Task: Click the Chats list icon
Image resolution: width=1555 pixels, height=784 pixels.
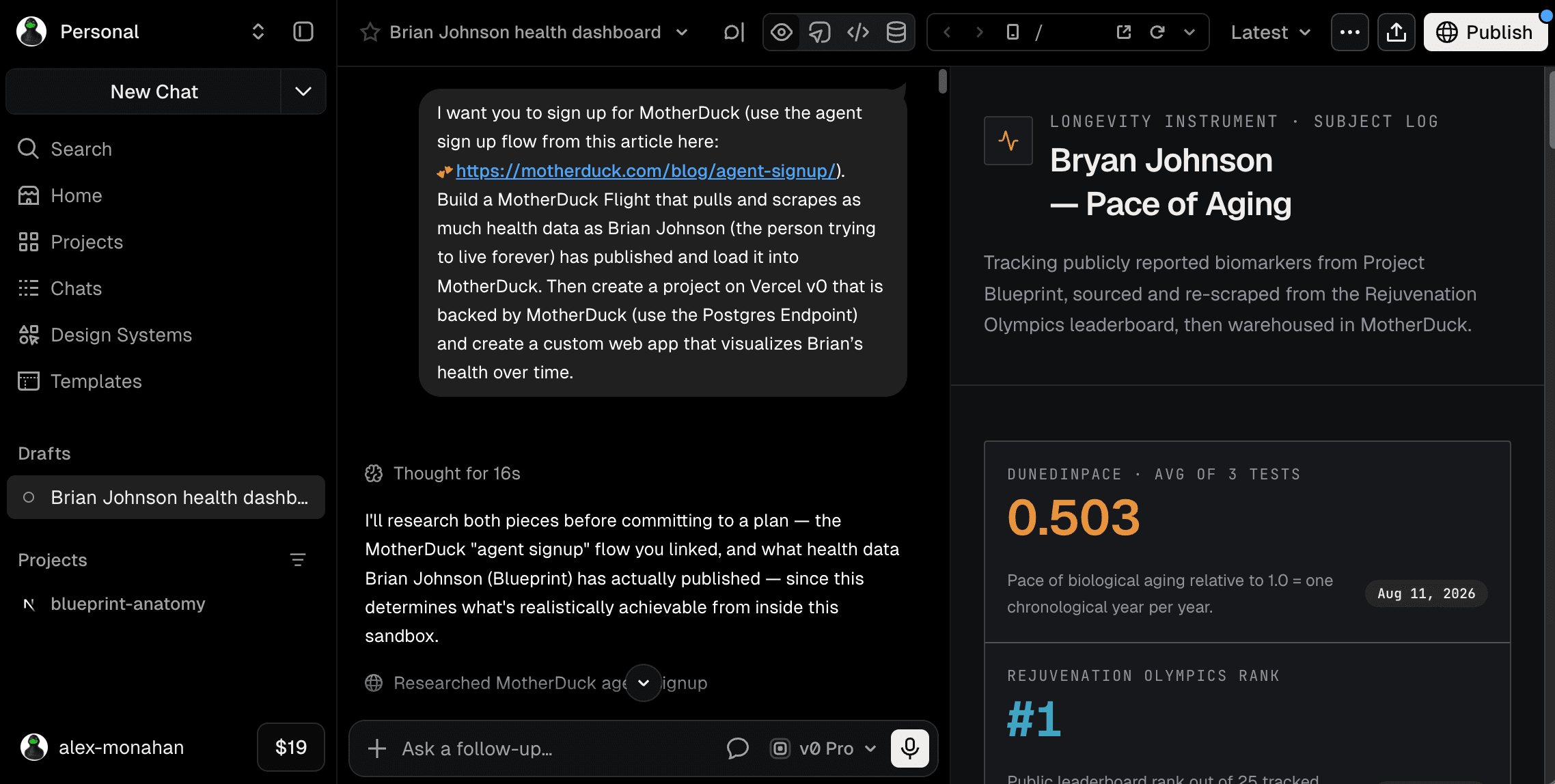Action: [28, 288]
